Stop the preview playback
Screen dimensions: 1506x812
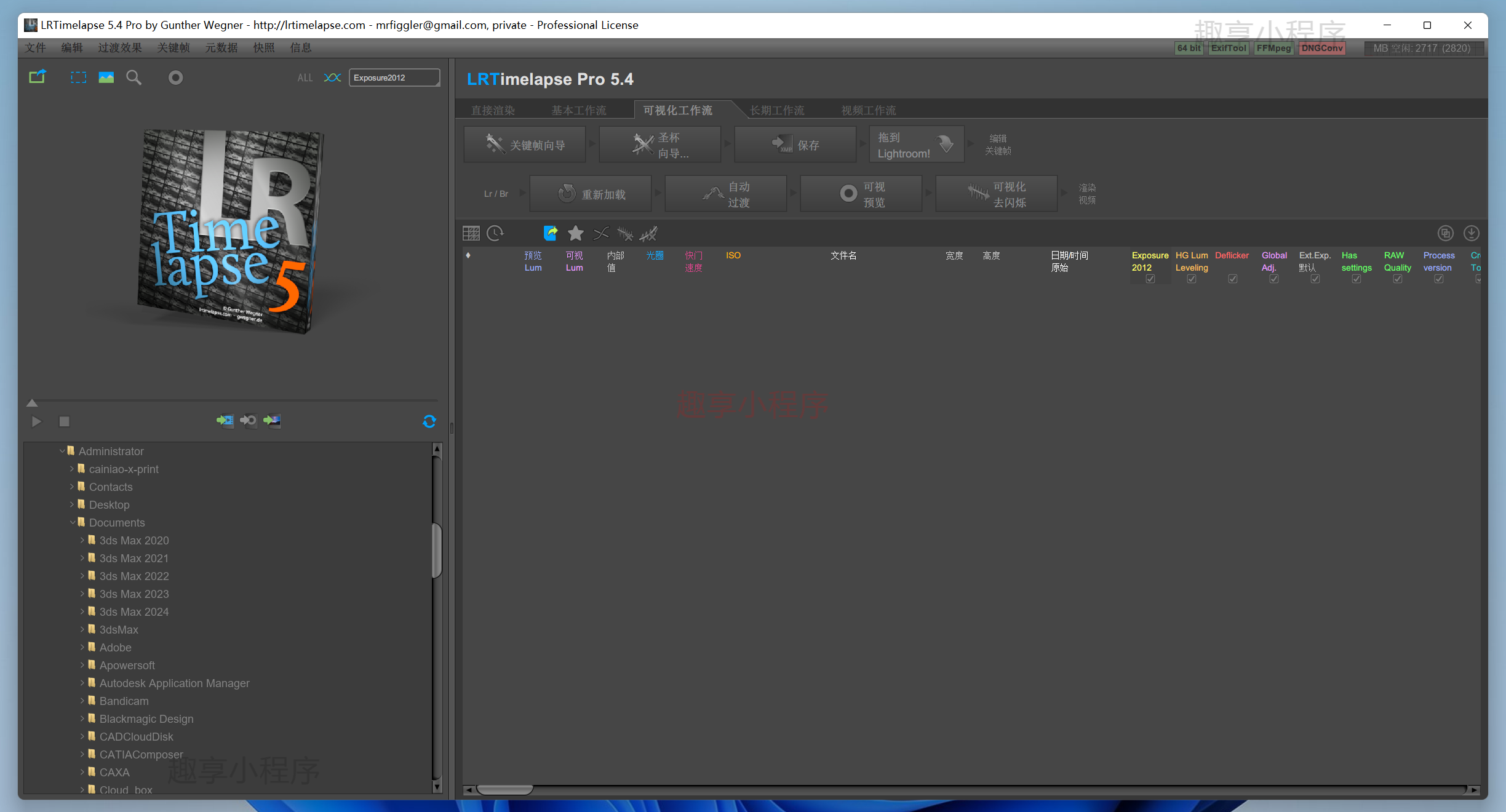[x=64, y=421]
